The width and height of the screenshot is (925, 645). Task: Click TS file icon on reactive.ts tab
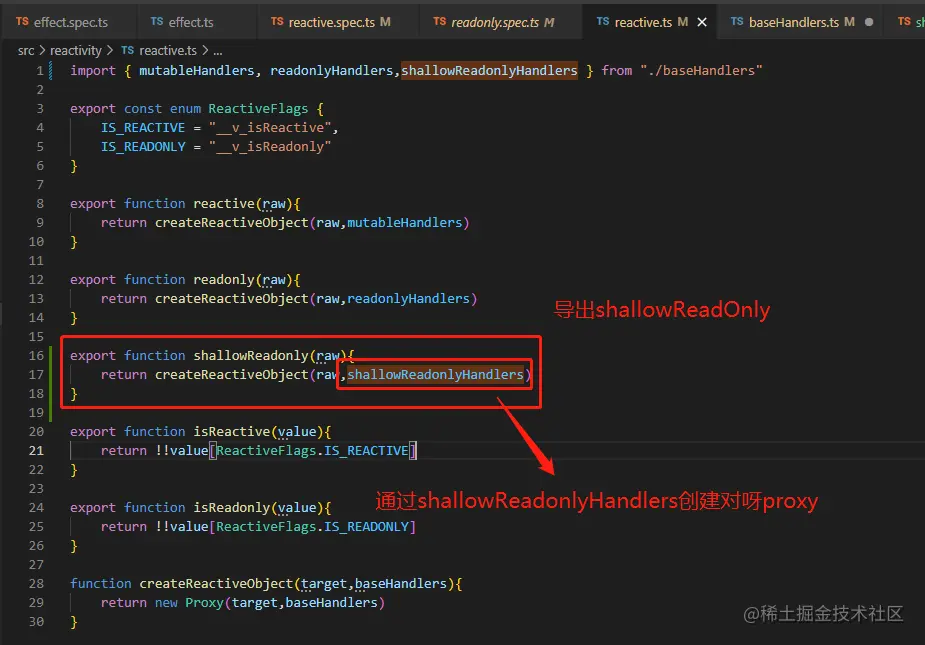coord(603,22)
